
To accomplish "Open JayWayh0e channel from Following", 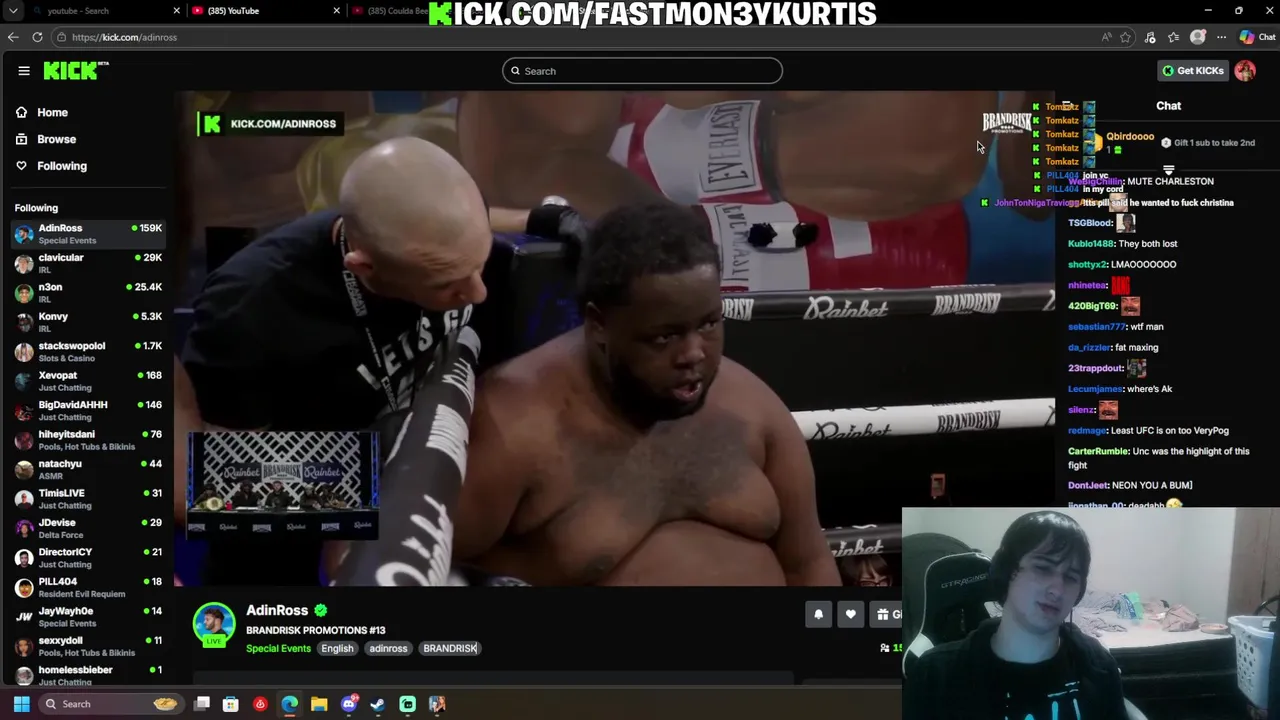I will point(88,616).
